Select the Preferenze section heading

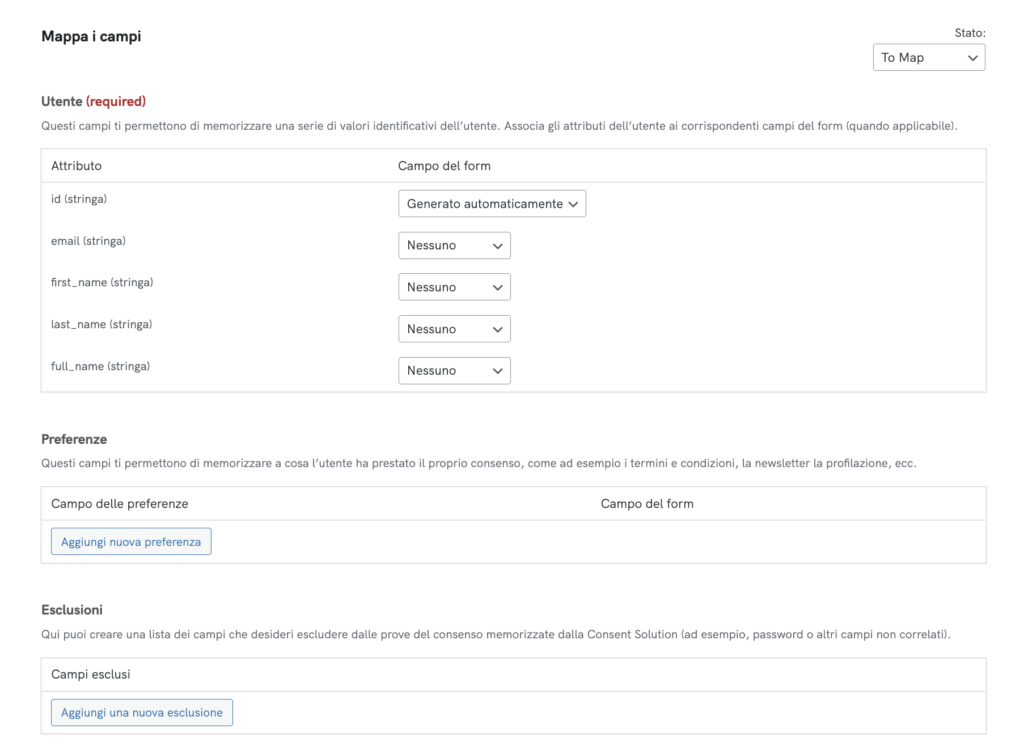point(74,439)
